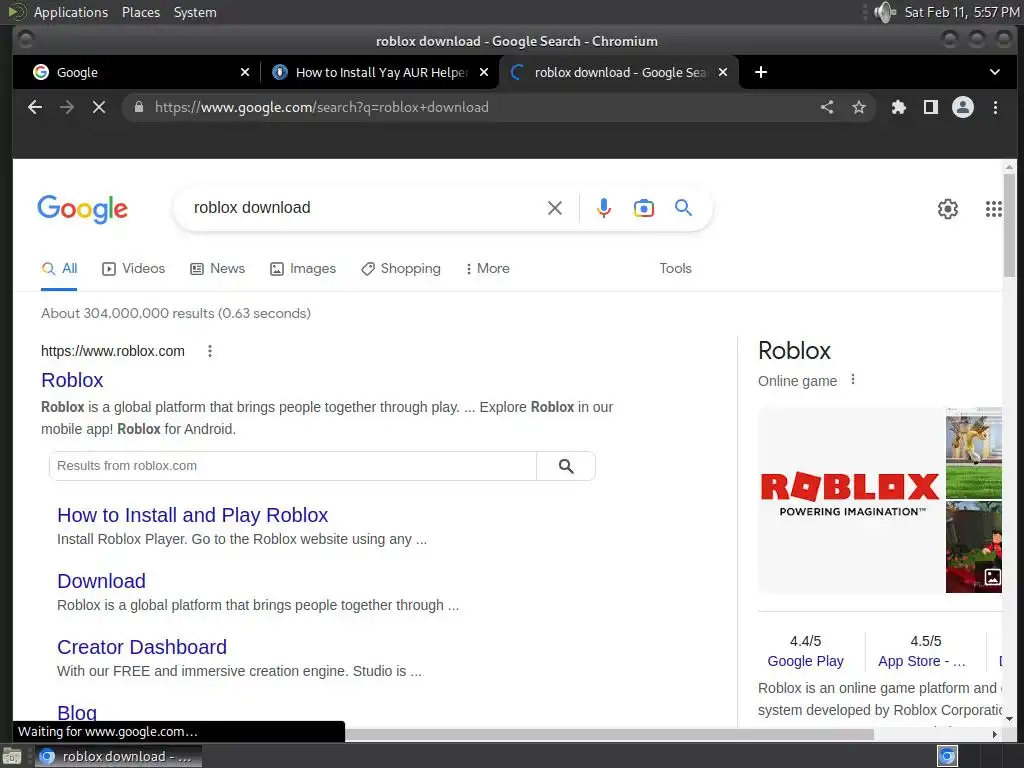
Task: Select the address bar URL
Action: 321,107
